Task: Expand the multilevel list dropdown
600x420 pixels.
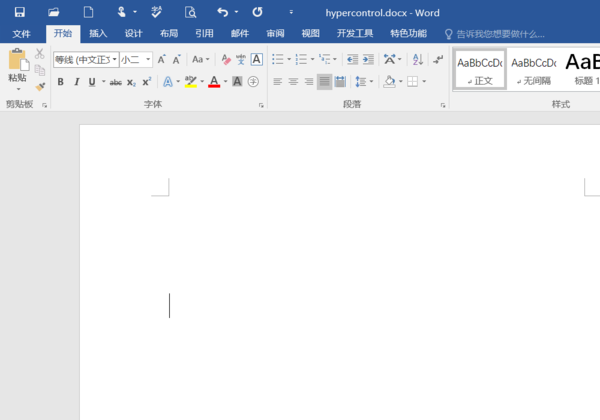Action: [x=335, y=59]
